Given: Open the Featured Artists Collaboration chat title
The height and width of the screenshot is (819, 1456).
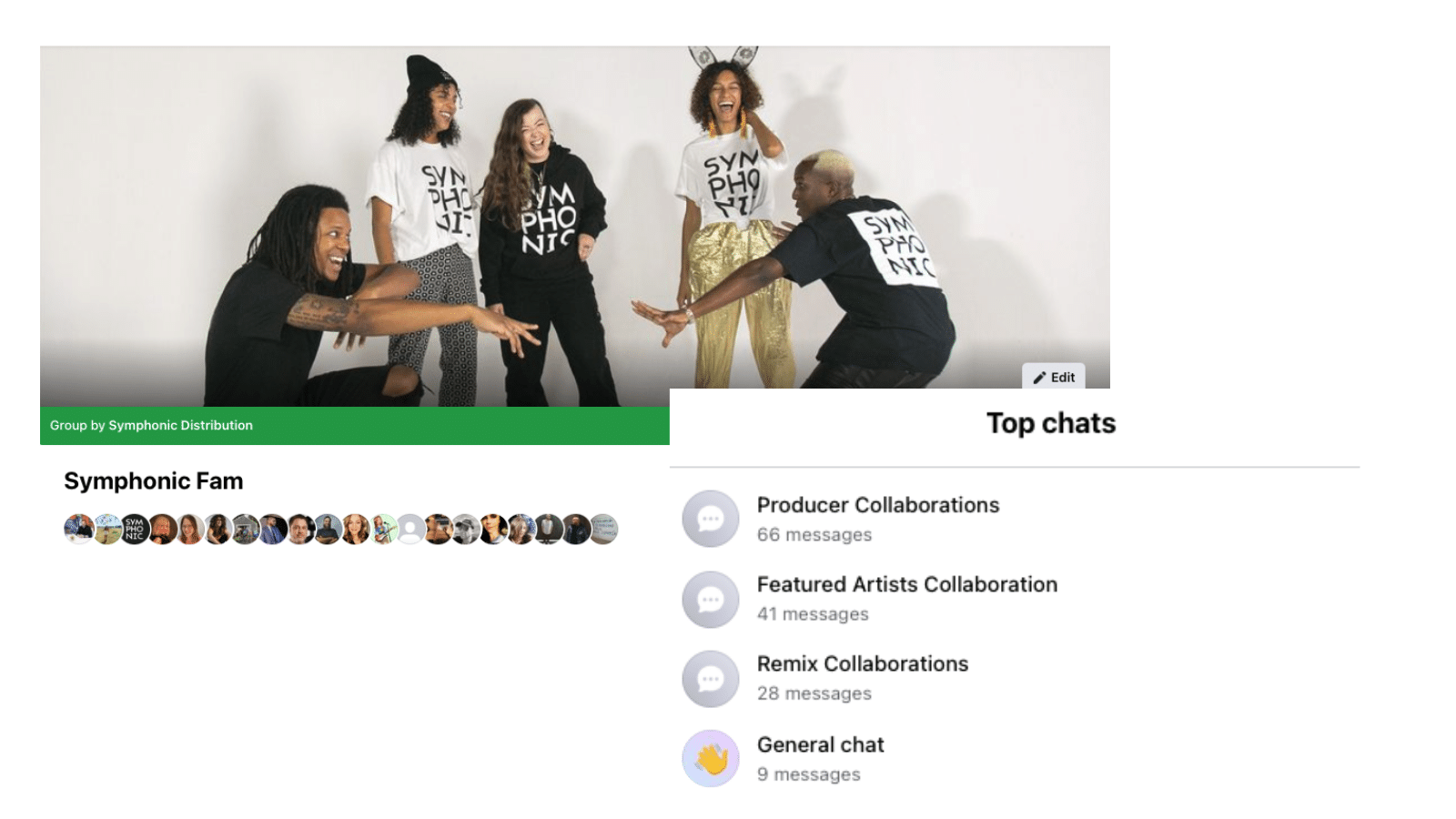Looking at the screenshot, I should click(906, 584).
